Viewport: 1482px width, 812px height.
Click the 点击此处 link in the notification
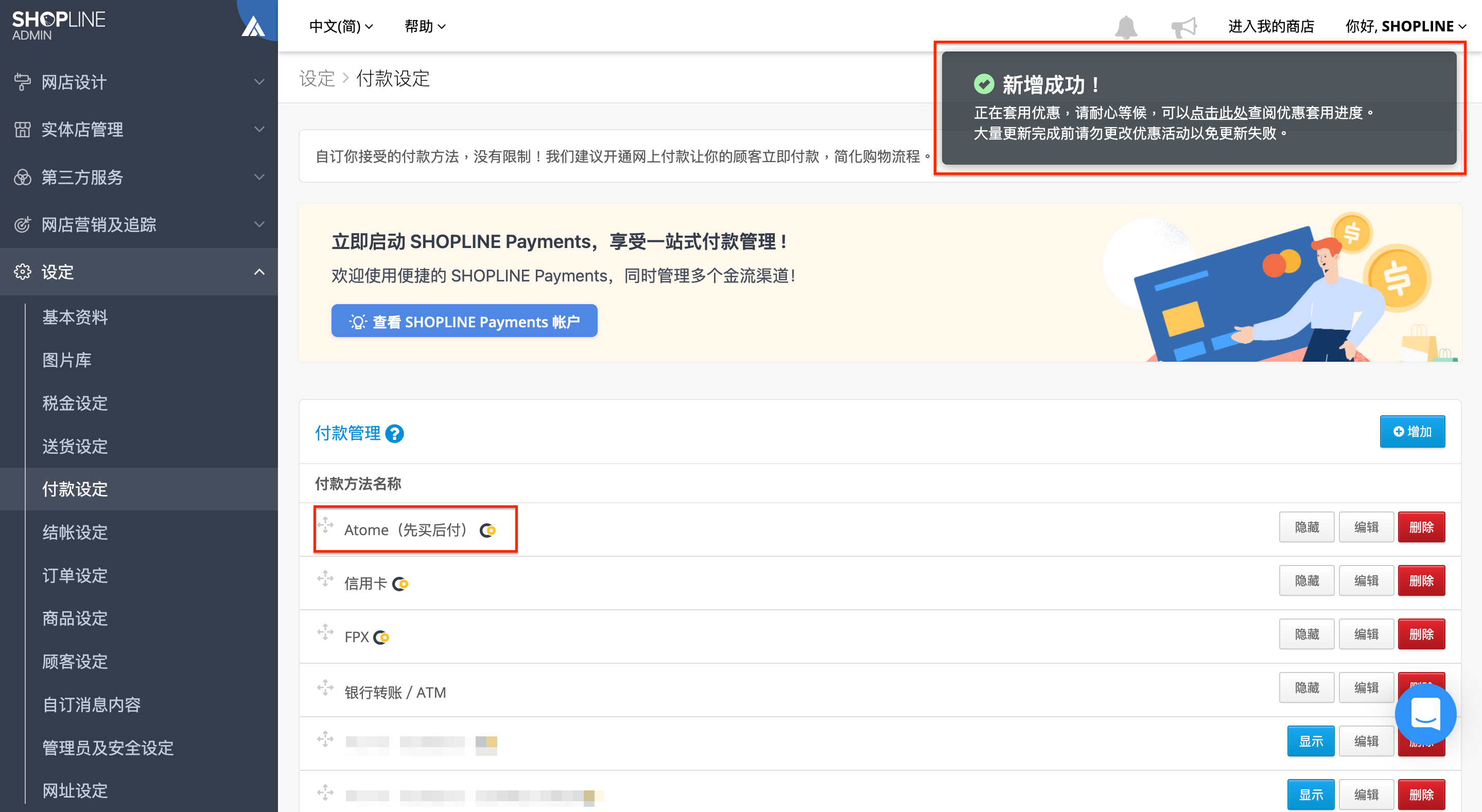1218,113
